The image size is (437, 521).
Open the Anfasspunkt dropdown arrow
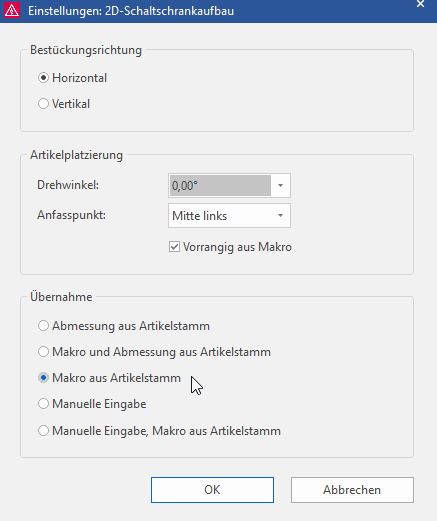pos(280,216)
